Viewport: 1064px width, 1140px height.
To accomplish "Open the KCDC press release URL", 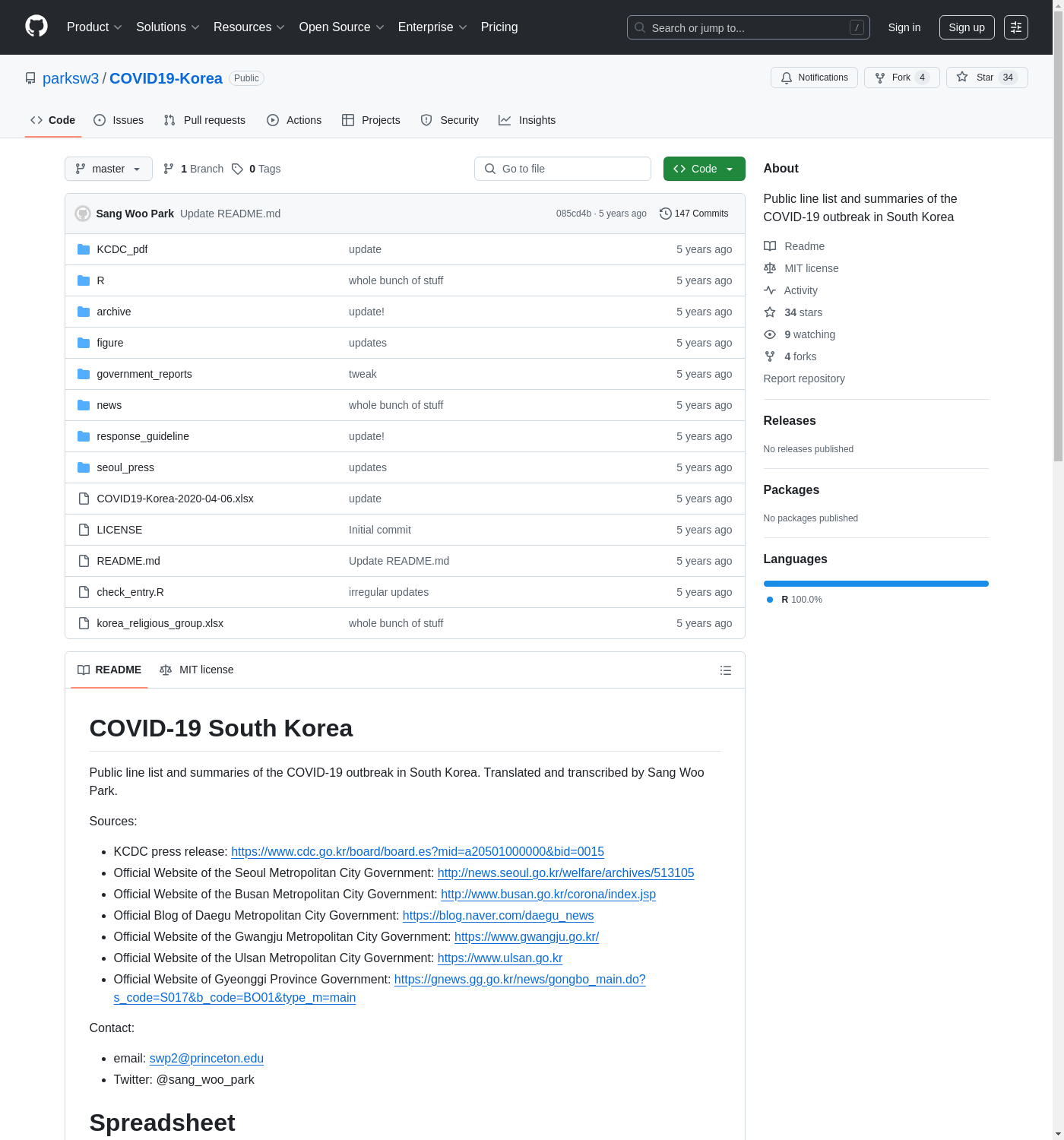I will (x=417, y=851).
